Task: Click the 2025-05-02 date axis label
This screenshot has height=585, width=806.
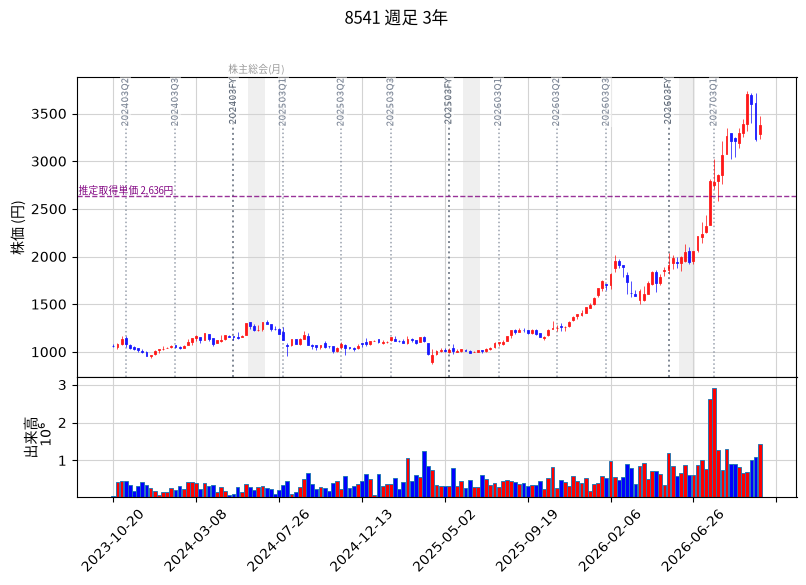Action: [446, 540]
